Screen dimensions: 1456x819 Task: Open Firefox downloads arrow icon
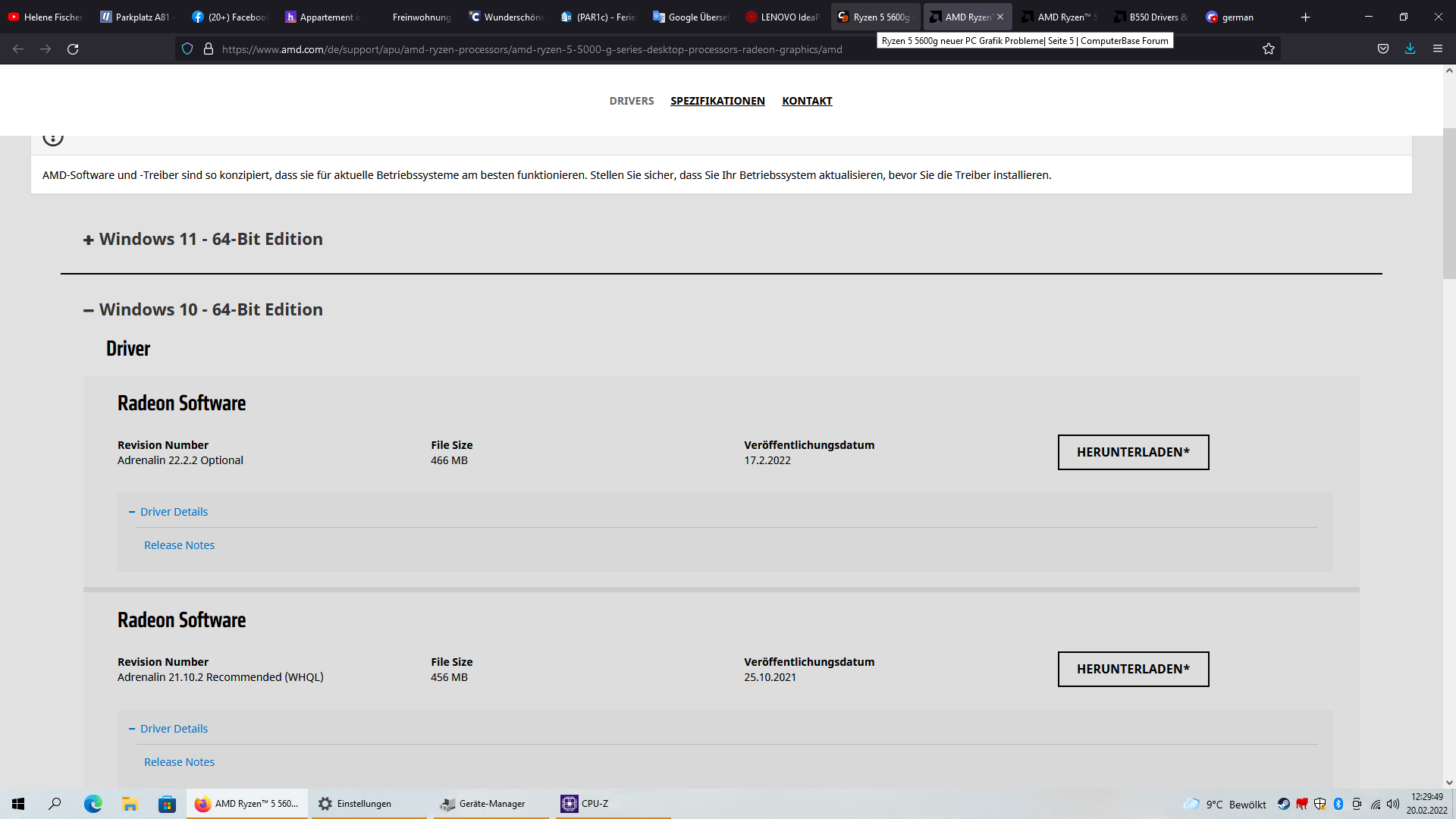click(1410, 49)
